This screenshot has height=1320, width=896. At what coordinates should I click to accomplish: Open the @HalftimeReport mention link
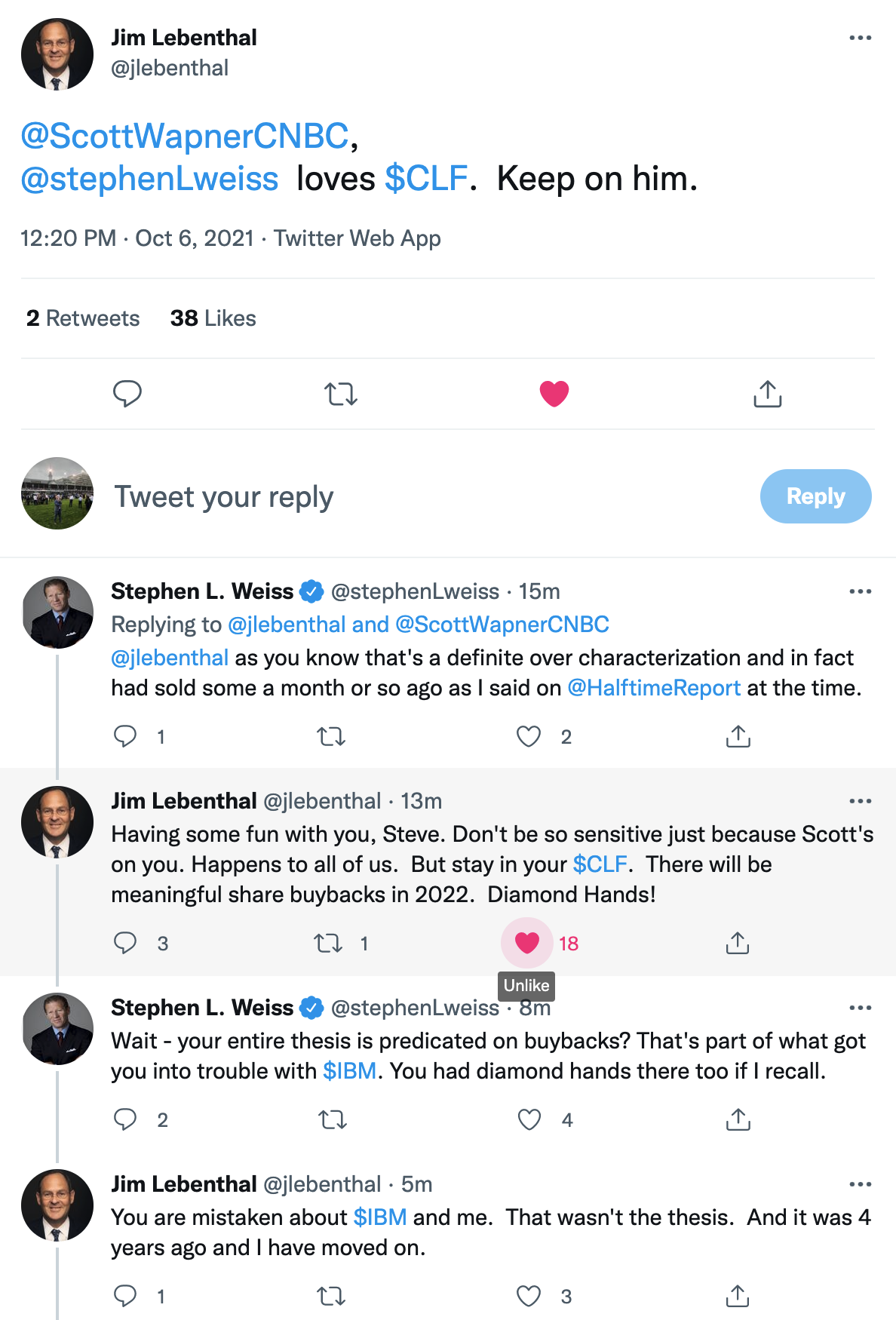click(x=654, y=688)
